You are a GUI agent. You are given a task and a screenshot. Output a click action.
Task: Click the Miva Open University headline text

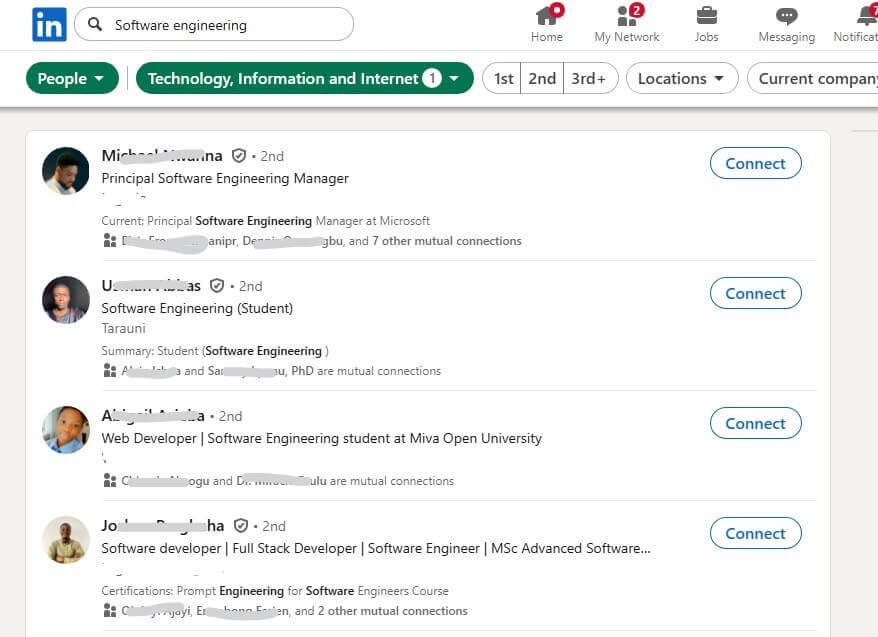click(x=321, y=438)
